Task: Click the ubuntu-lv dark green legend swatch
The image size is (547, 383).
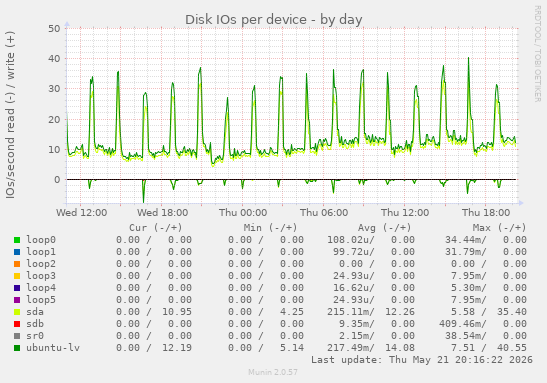Action: click(x=17, y=348)
